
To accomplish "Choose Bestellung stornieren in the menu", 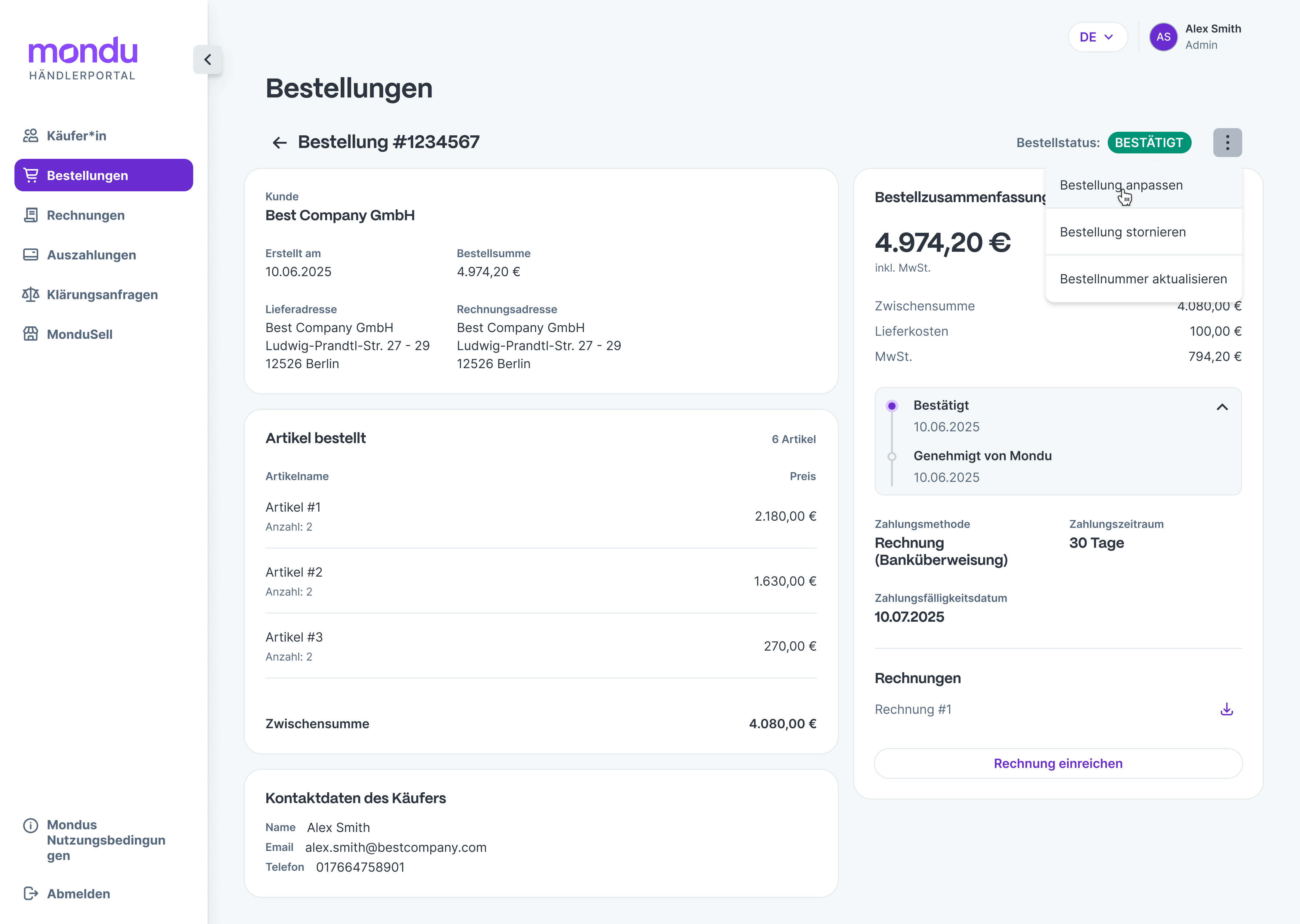I will tap(1122, 232).
